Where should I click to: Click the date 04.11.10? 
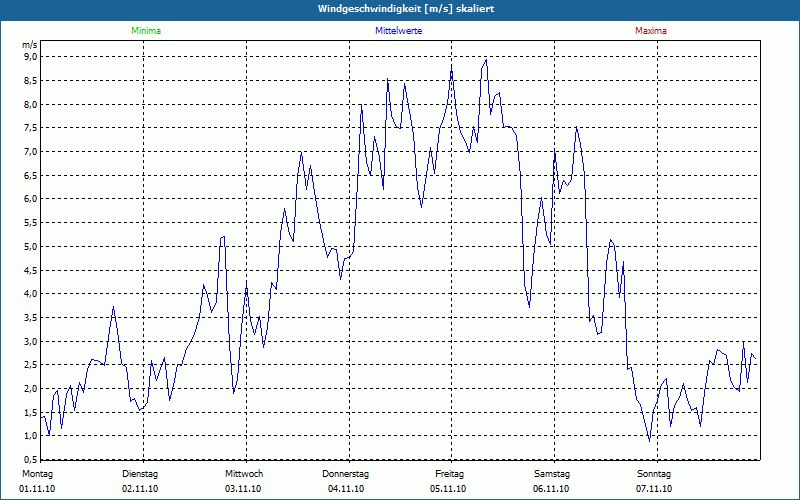click(x=346, y=489)
